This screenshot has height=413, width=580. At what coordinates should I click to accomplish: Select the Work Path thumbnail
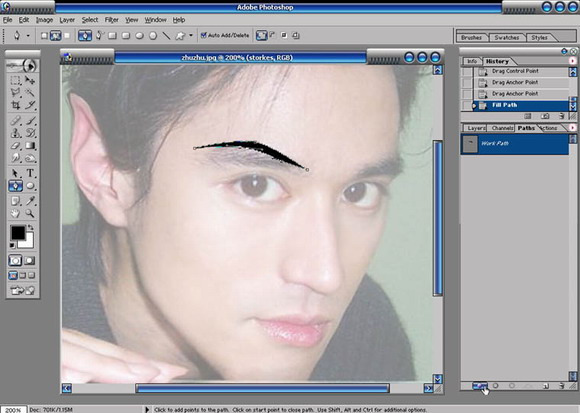[x=471, y=144]
